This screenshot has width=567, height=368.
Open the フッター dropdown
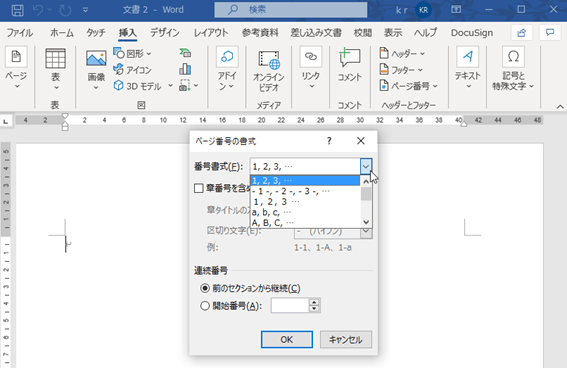[401, 69]
